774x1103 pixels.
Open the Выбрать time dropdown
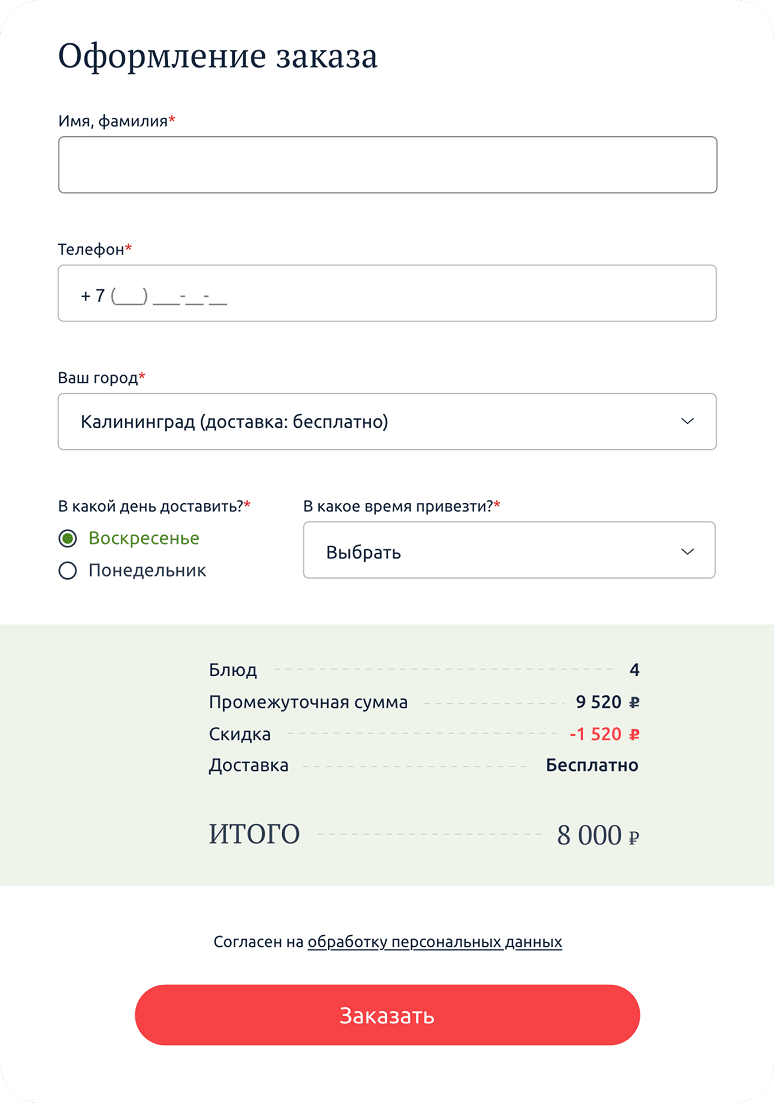click(x=509, y=551)
